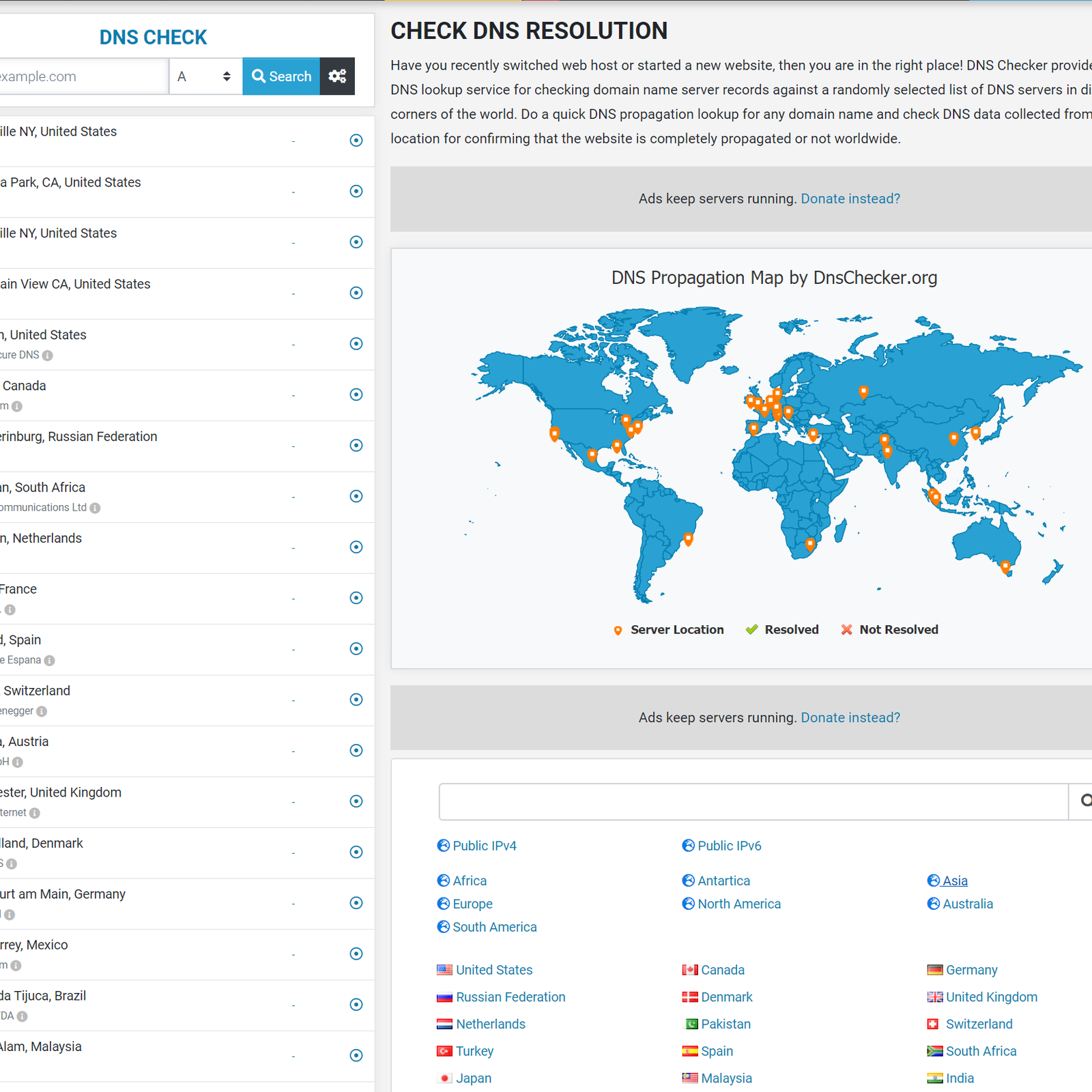1092x1092 pixels.
Task: Click info icon next to Espana provider
Action: click(x=49, y=661)
